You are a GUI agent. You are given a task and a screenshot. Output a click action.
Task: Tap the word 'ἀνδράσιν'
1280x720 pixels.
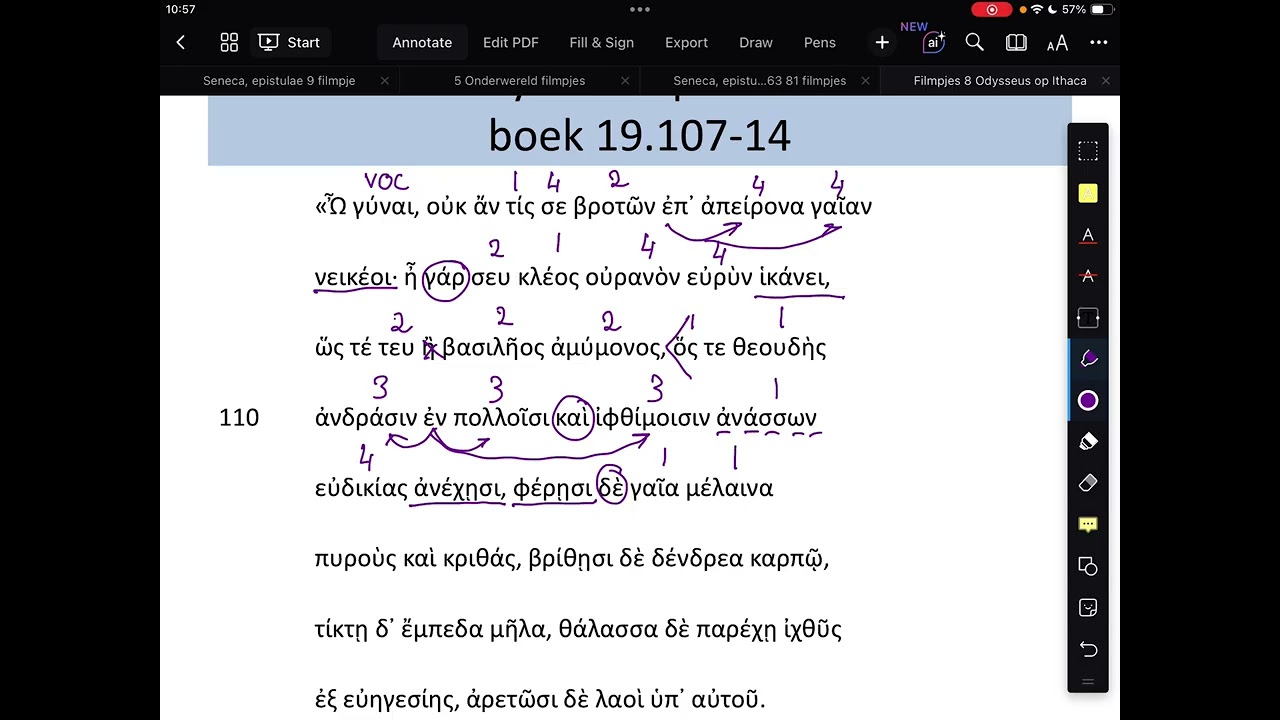tap(365, 418)
